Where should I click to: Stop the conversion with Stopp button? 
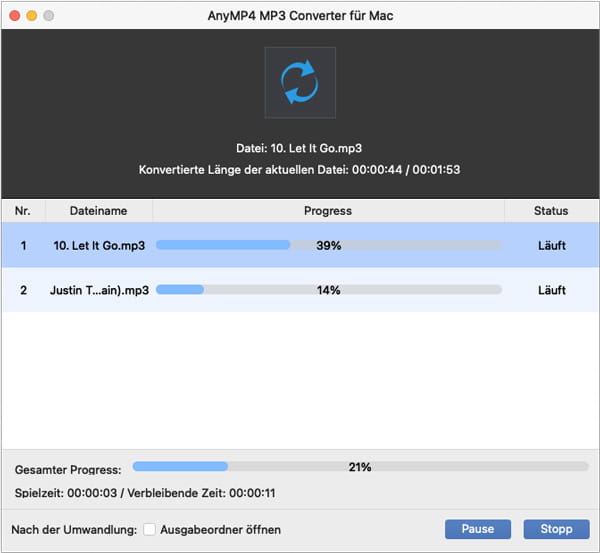(x=556, y=529)
